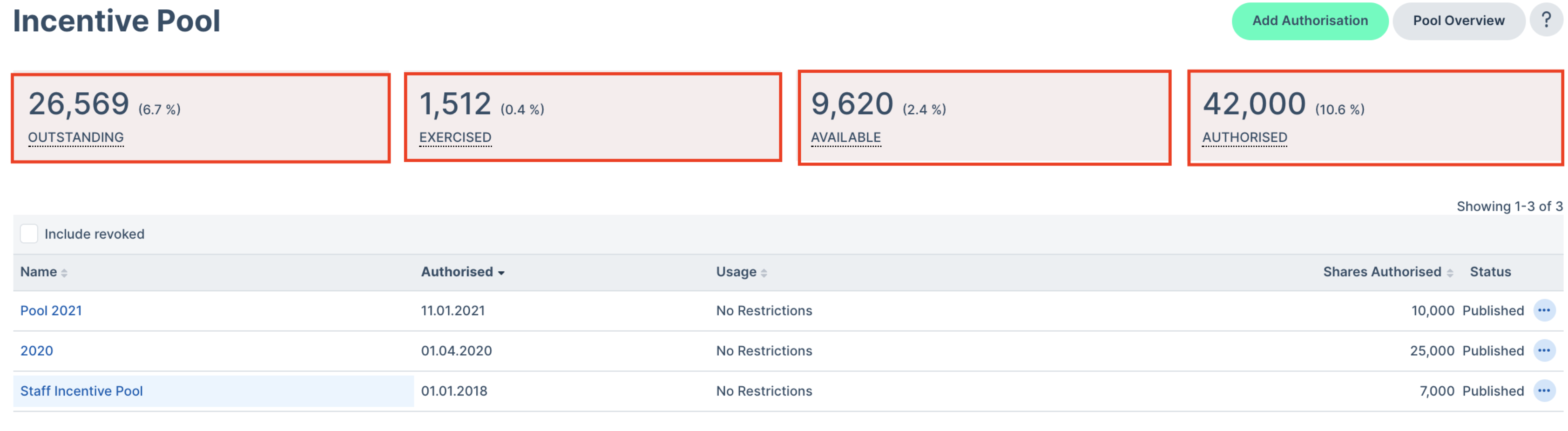This screenshot has height=431, width=1568.
Task: Click the (6.7 %) outstanding percentage
Action: tap(160, 110)
